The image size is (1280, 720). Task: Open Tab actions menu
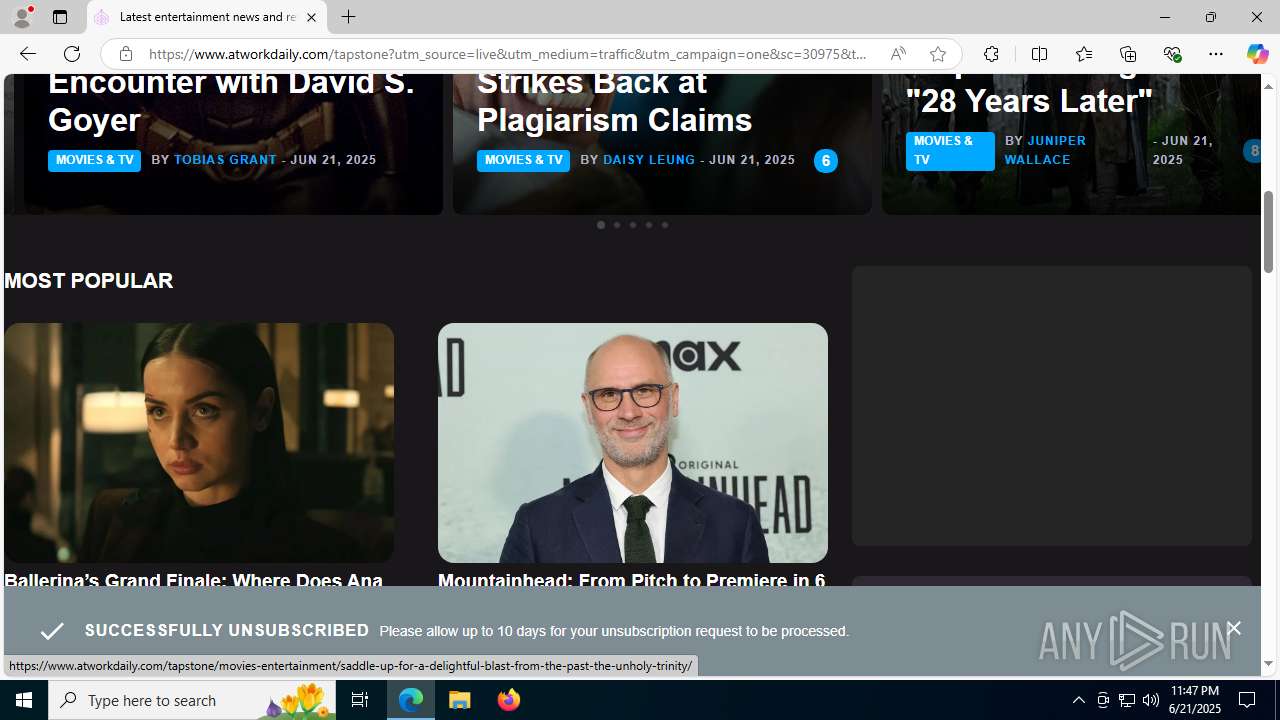tap(59, 17)
